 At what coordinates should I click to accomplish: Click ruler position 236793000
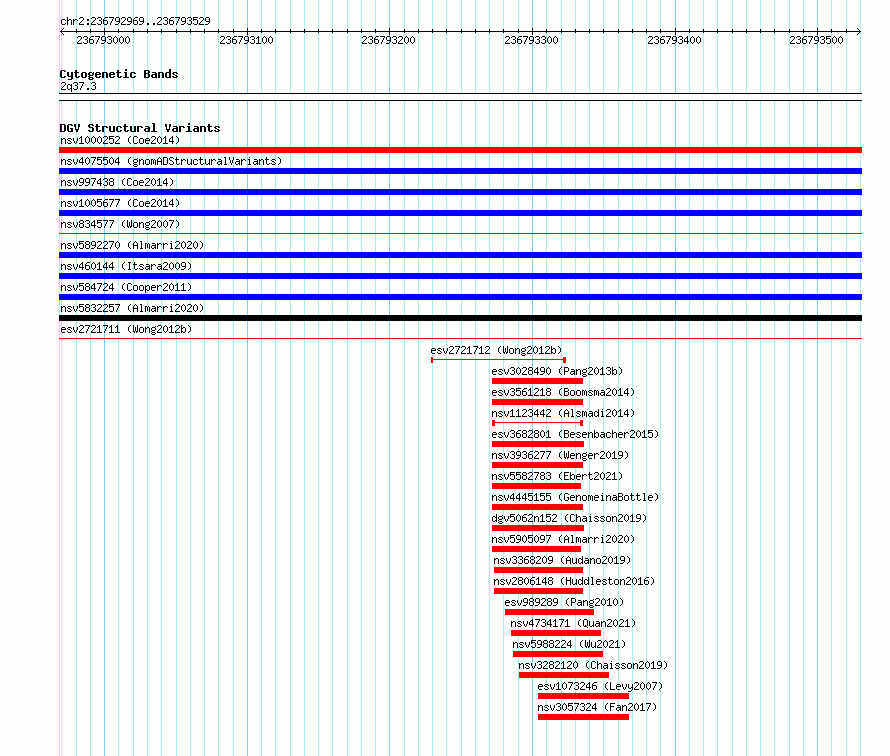pyautogui.click(x=103, y=40)
